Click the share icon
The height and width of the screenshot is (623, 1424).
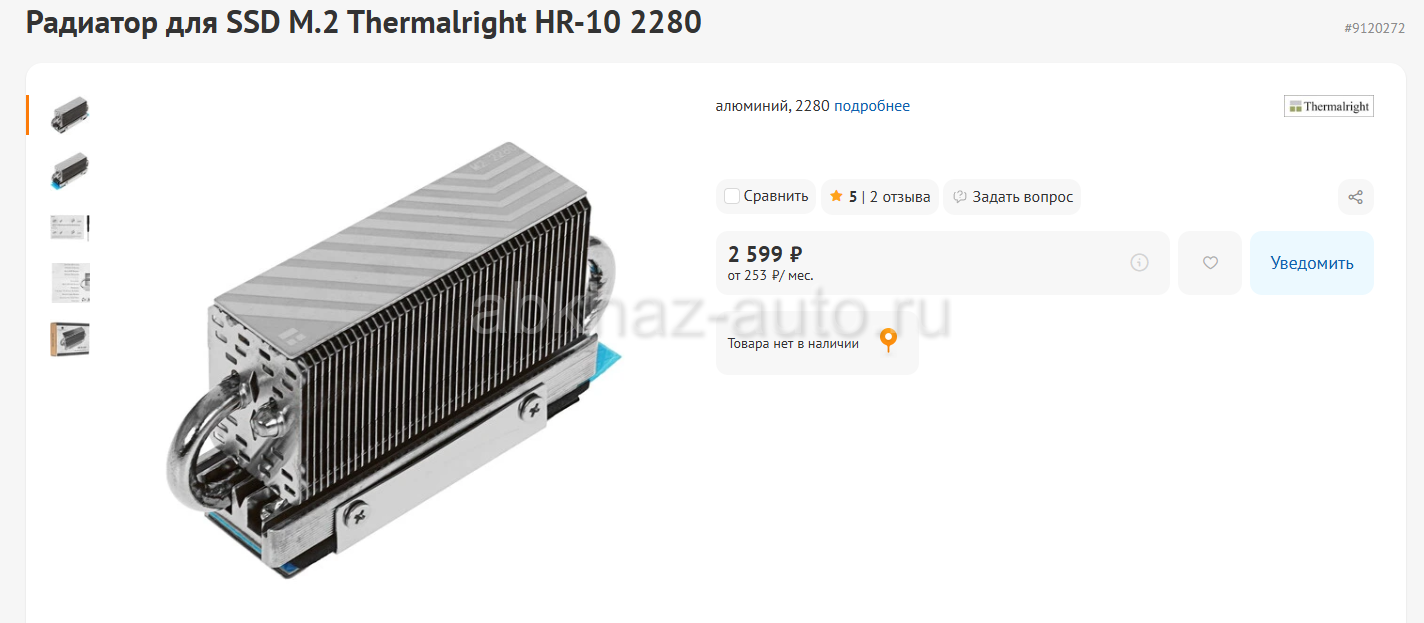pos(1355,197)
